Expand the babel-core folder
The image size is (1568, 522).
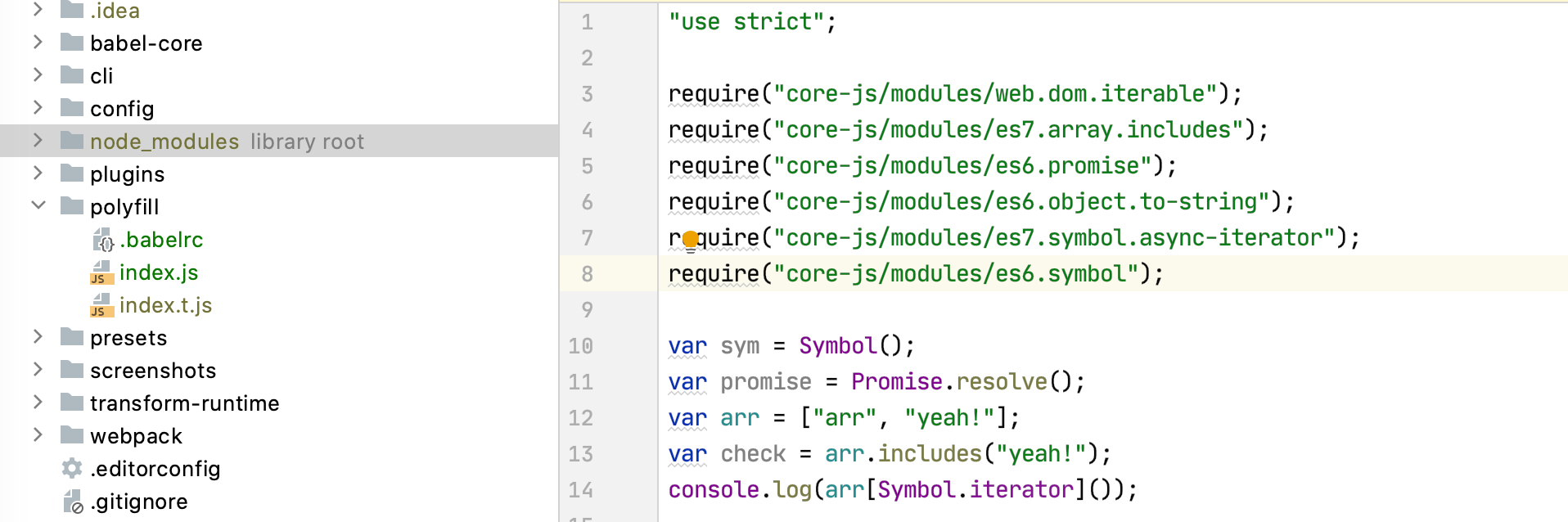point(38,42)
